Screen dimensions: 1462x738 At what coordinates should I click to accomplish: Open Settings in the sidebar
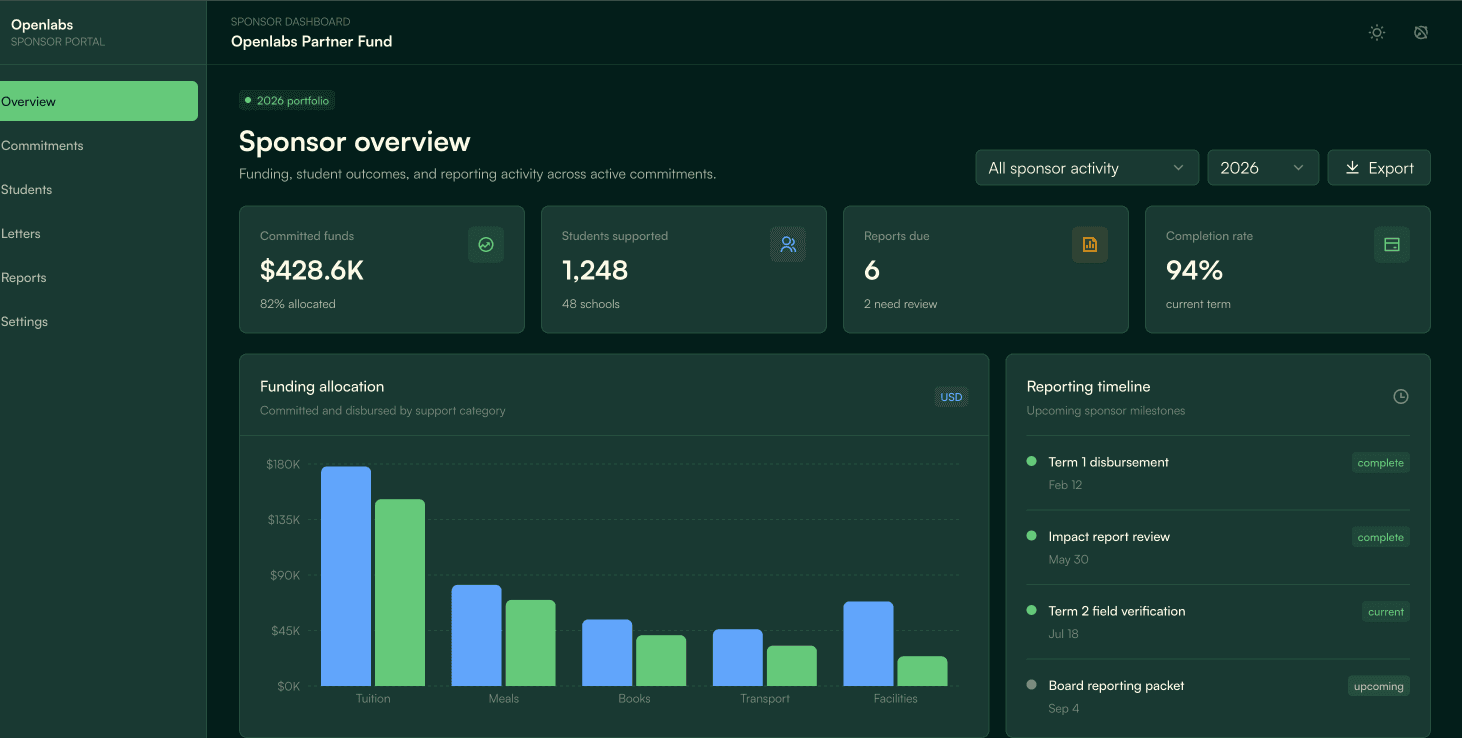click(99, 321)
